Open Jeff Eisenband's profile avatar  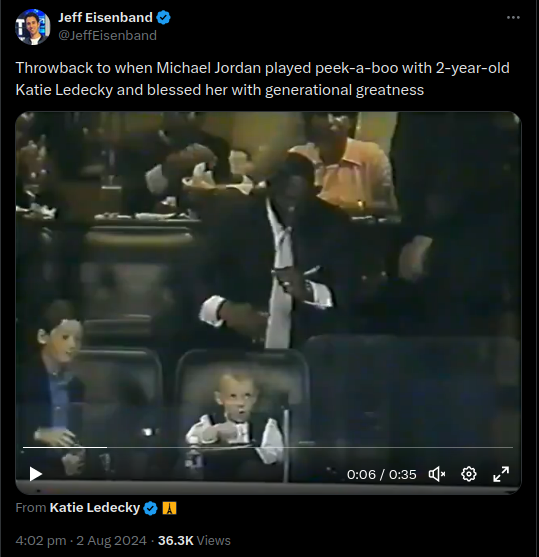33,27
